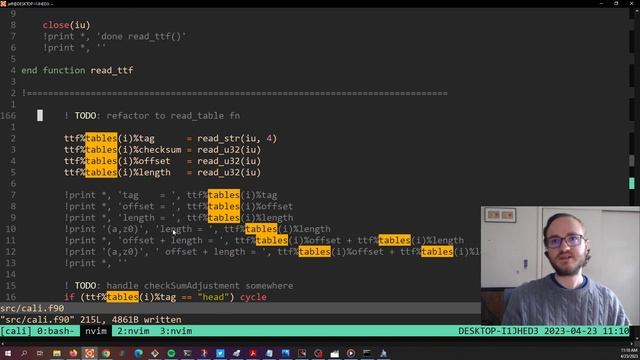
Task: Click commented print 'tag = ' line
Action: [x=171, y=195]
